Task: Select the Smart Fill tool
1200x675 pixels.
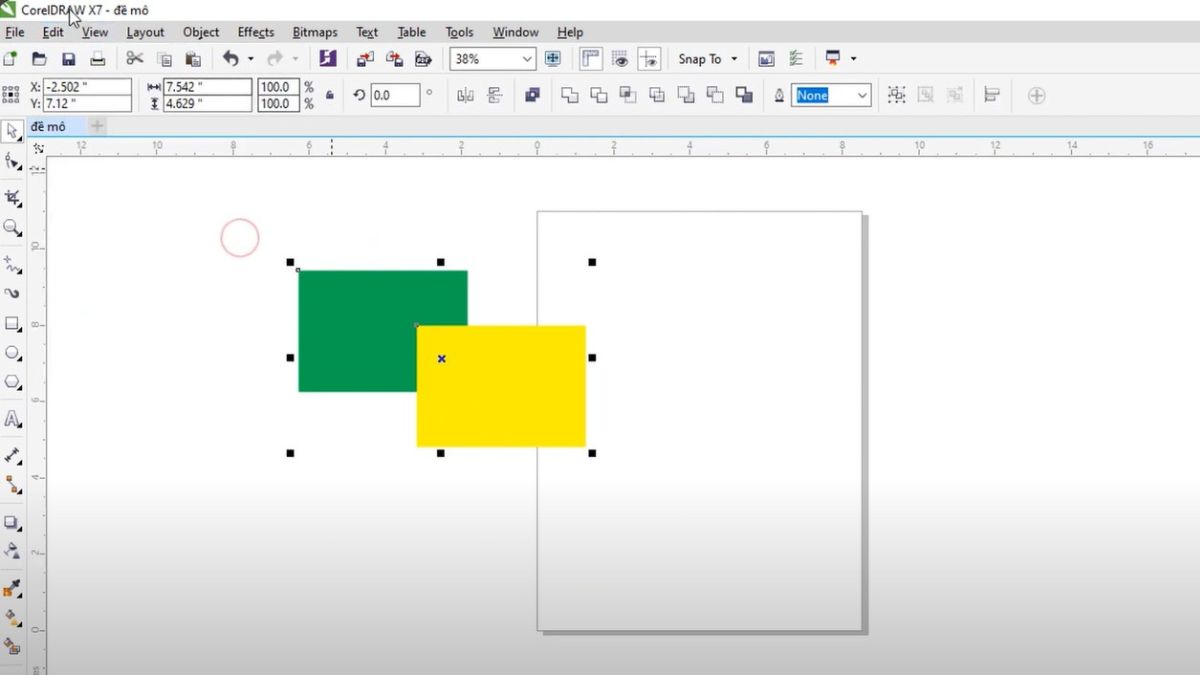Action: (x=13, y=646)
